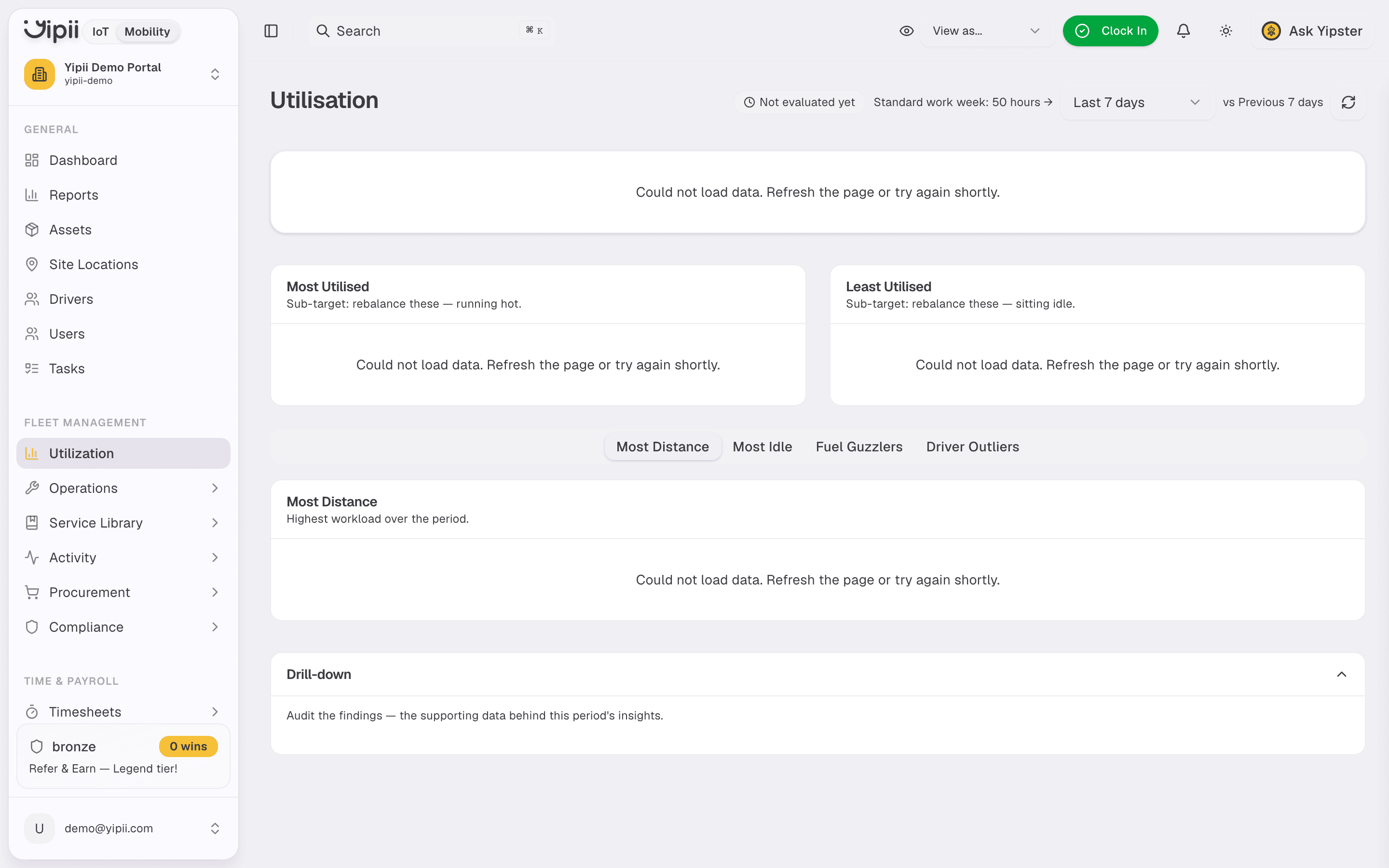Expand the Procurement submenu arrow
The height and width of the screenshot is (868, 1389).
pyautogui.click(x=215, y=593)
